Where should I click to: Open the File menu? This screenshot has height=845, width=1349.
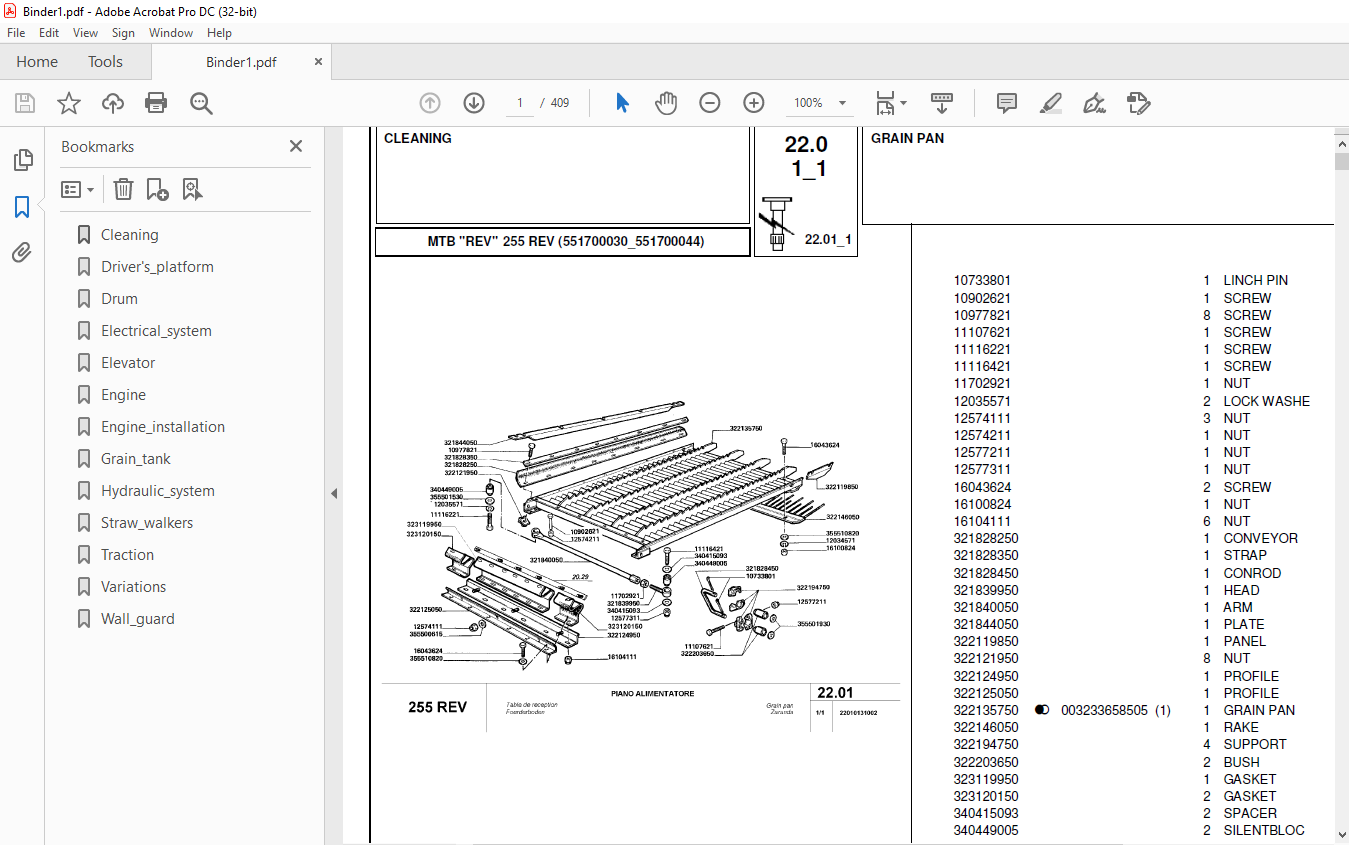16,33
